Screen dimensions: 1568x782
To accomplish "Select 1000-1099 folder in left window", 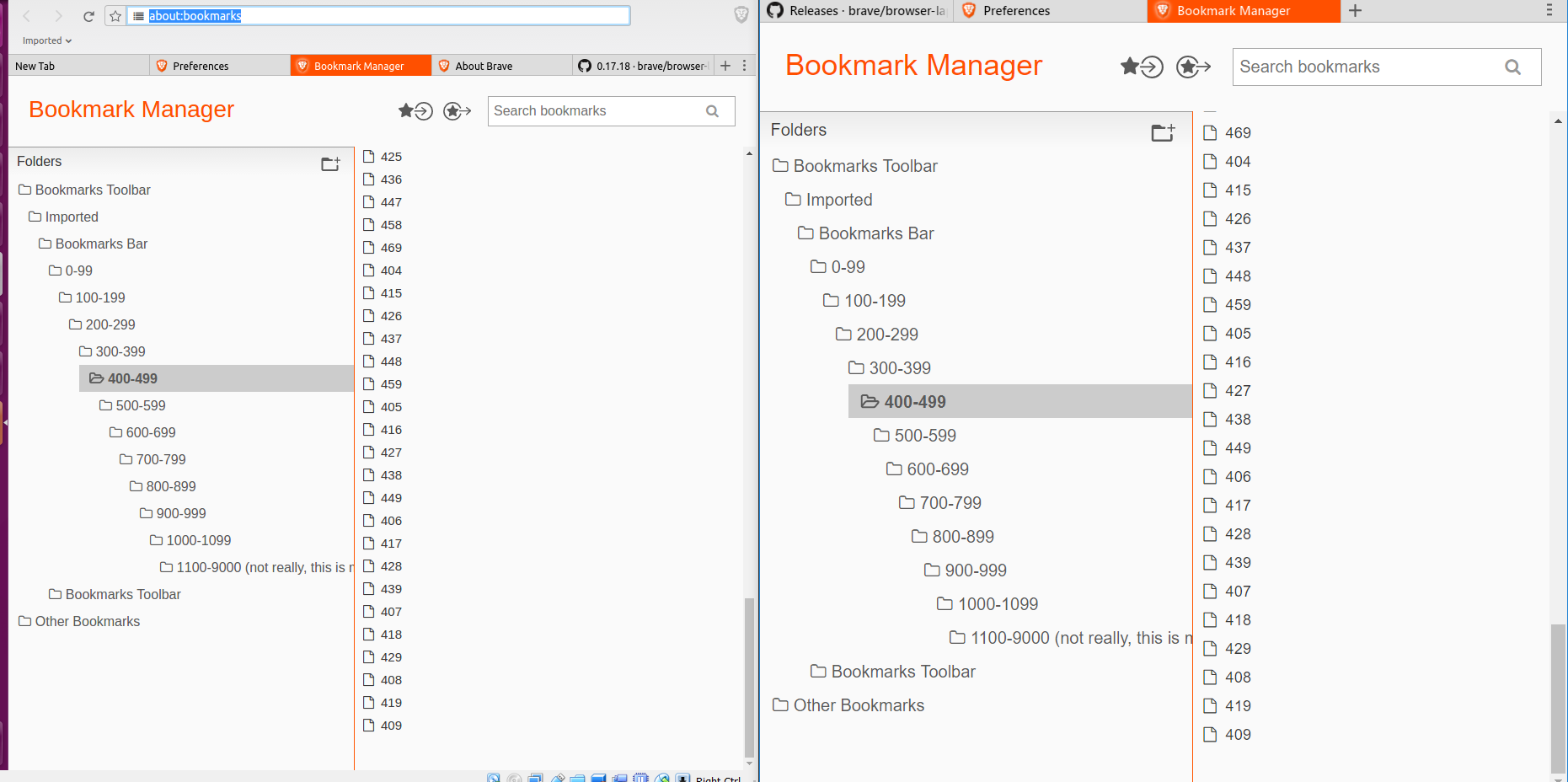I will (190, 540).
